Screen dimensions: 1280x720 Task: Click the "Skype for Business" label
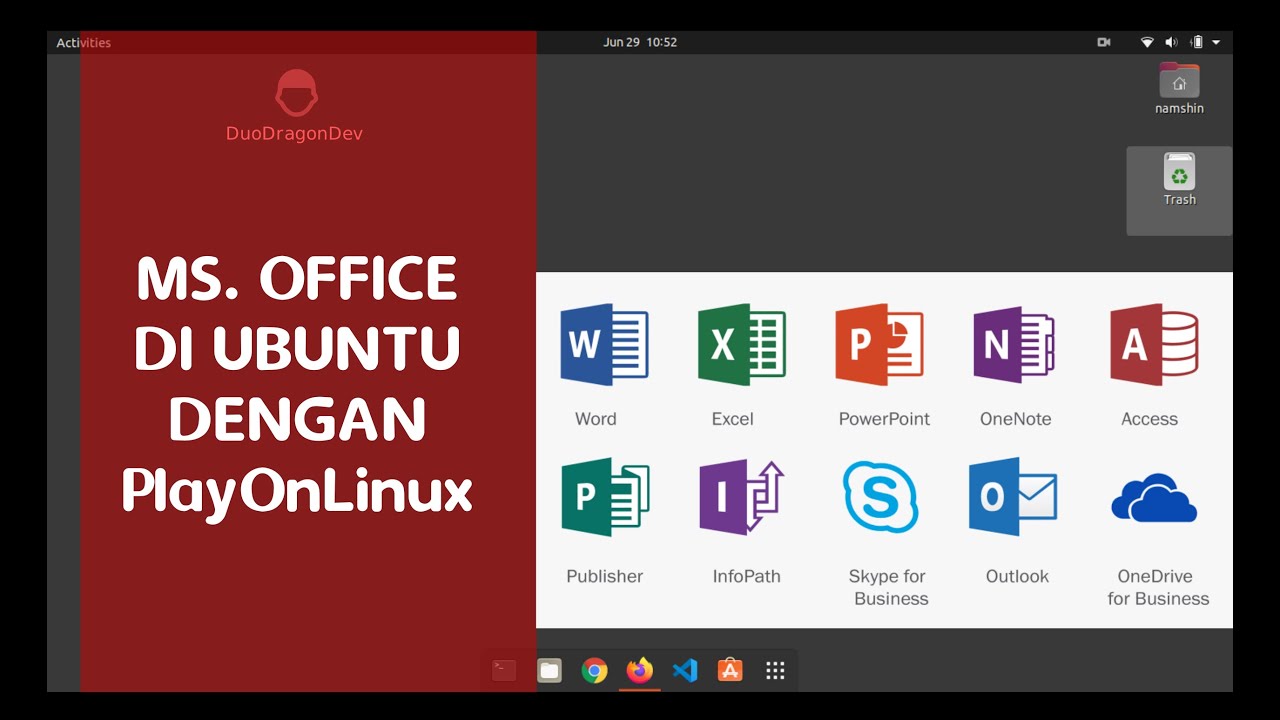(x=888, y=587)
